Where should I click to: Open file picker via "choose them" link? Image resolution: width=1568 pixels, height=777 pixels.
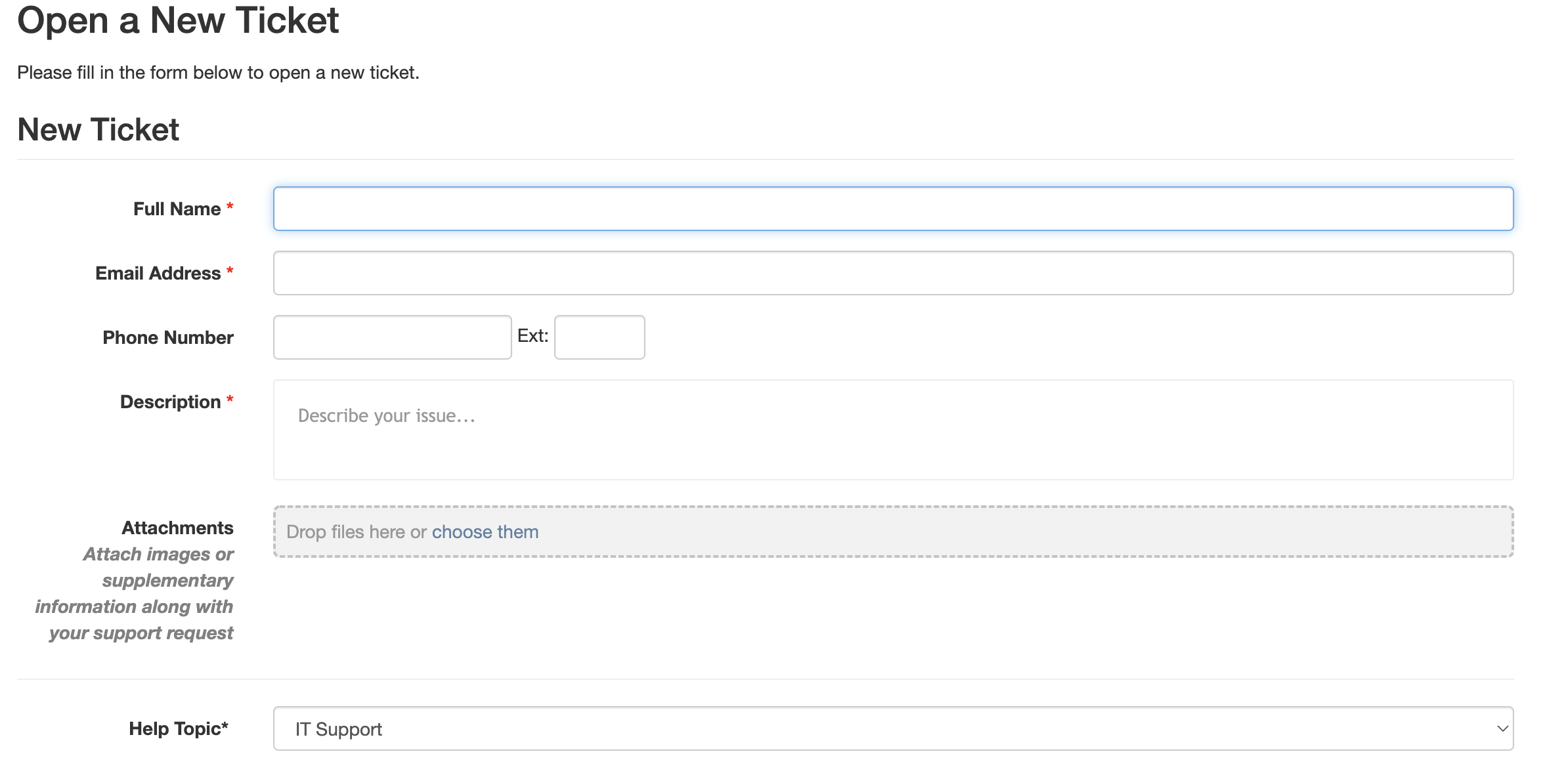pyautogui.click(x=485, y=532)
